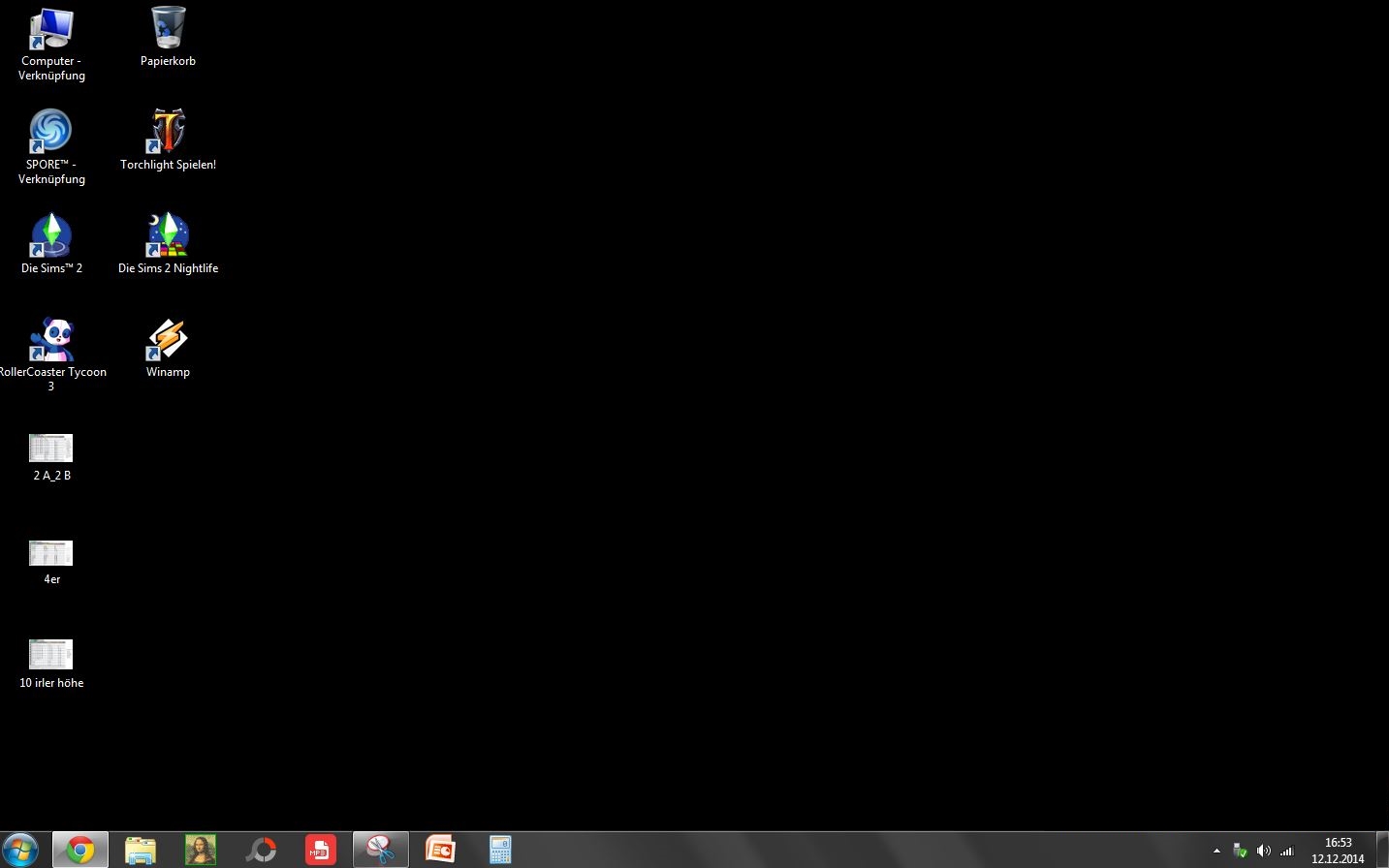The width and height of the screenshot is (1389, 868).
Task: Launch the Mona Lisa icon in taskbar
Action: pos(201,851)
